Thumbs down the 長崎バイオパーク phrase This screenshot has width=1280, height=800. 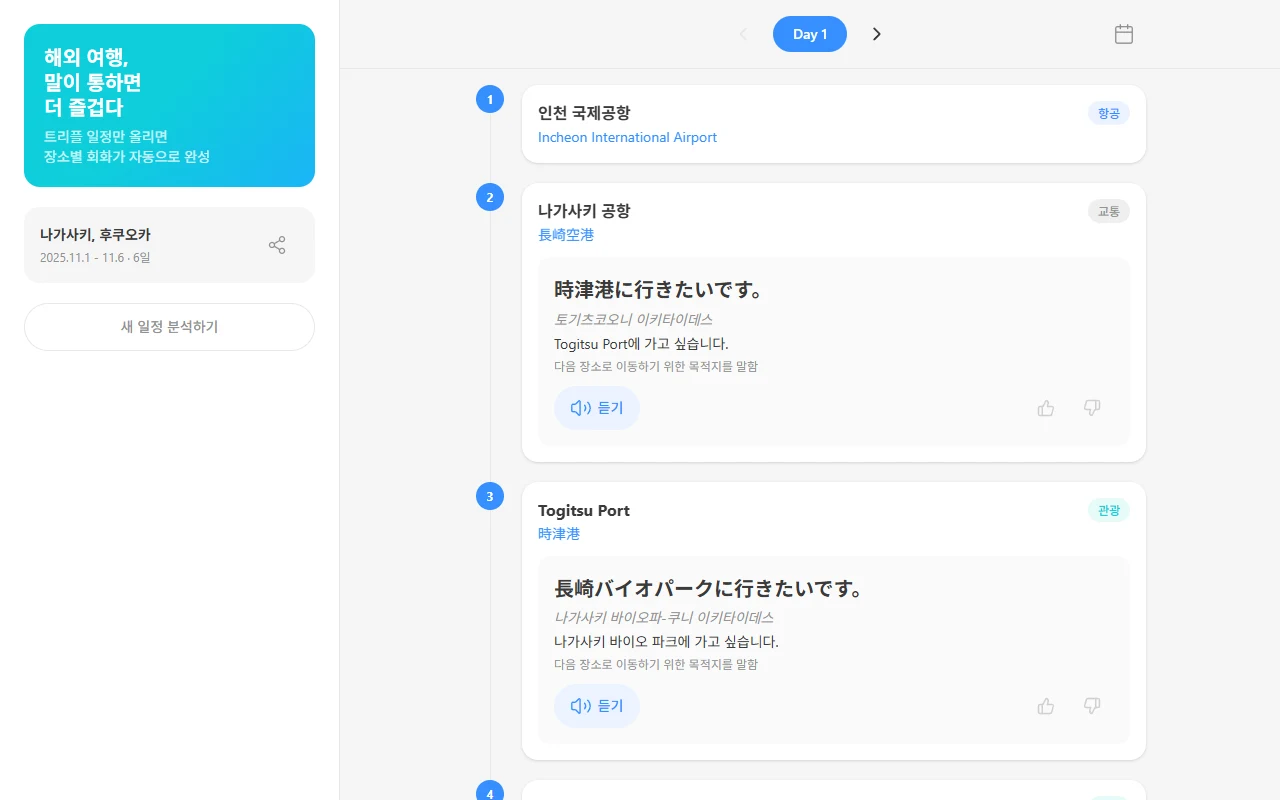(x=1092, y=706)
